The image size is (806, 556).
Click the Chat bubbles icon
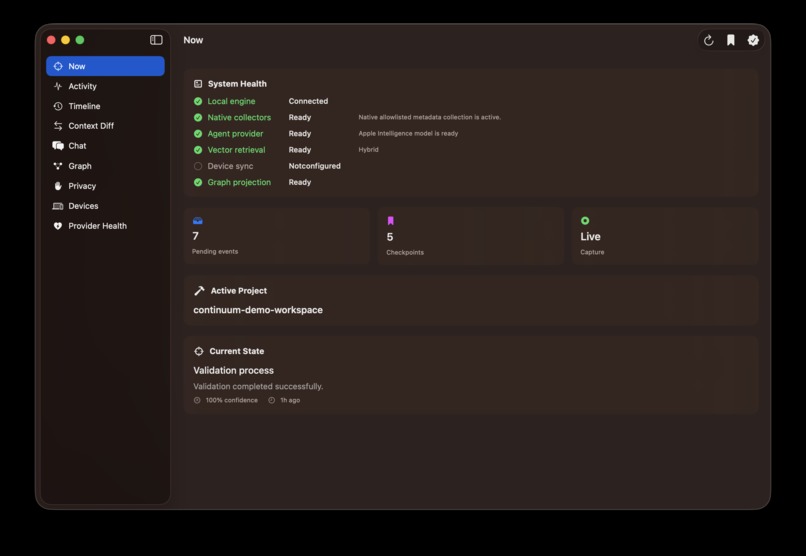[x=58, y=146]
